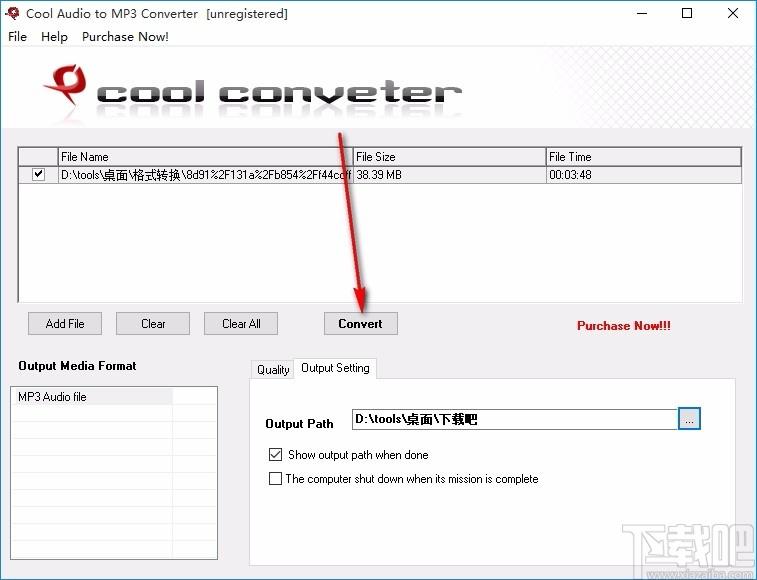Click the Clear button
Screen dimensions: 757x580
pyautogui.click(x=153, y=324)
